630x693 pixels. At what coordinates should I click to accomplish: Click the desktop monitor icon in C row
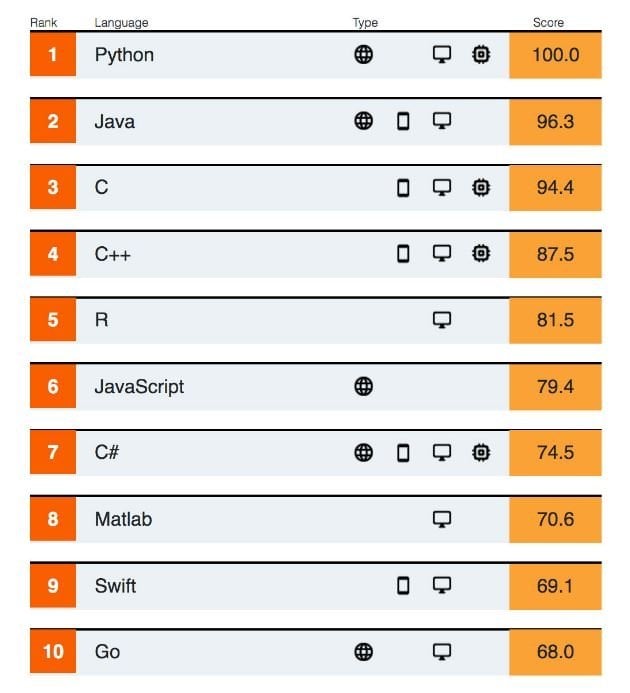click(x=442, y=187)
